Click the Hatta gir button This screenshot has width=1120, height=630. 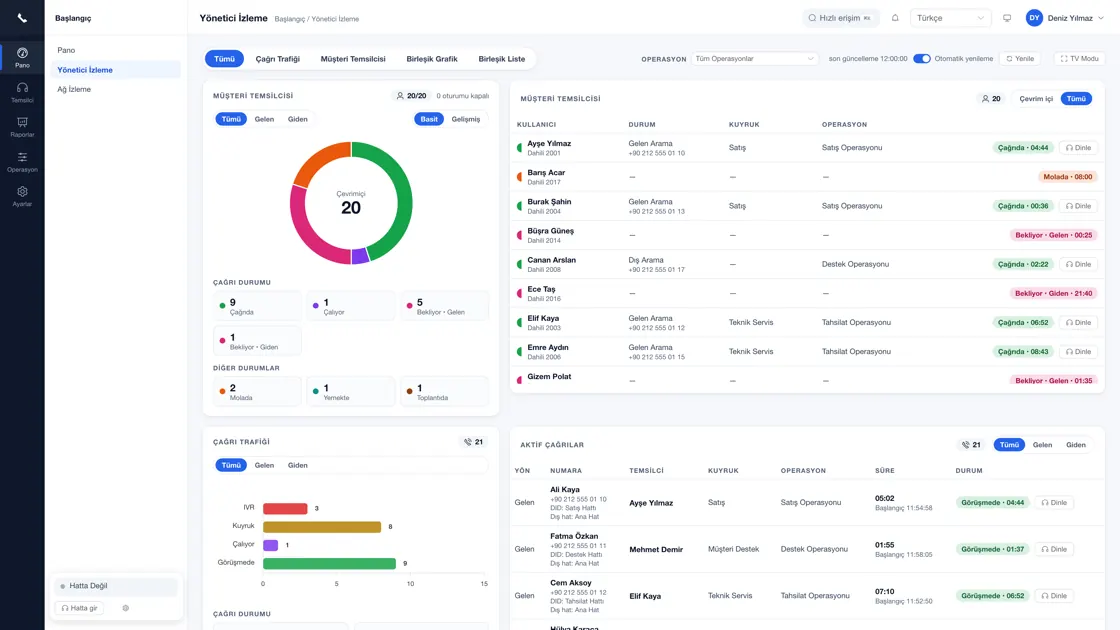[79, 608]
